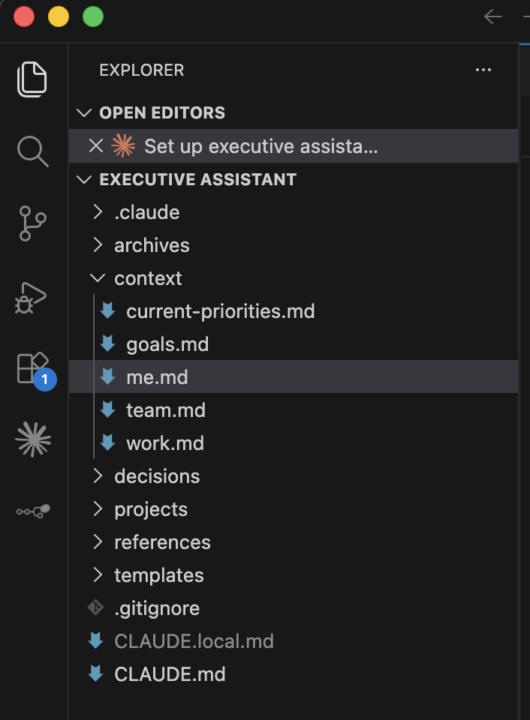Open the Source Control view icon
530x720 pixels.
[33, 223]
